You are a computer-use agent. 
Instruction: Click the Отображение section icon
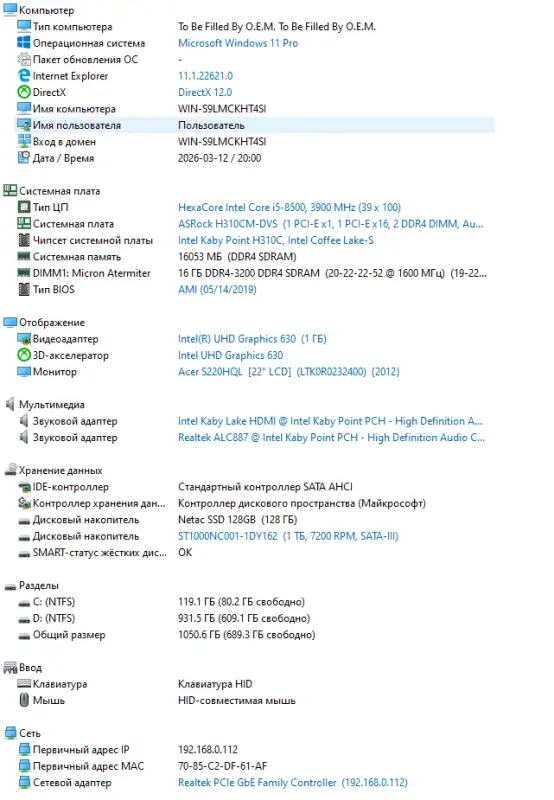[10, 322]
